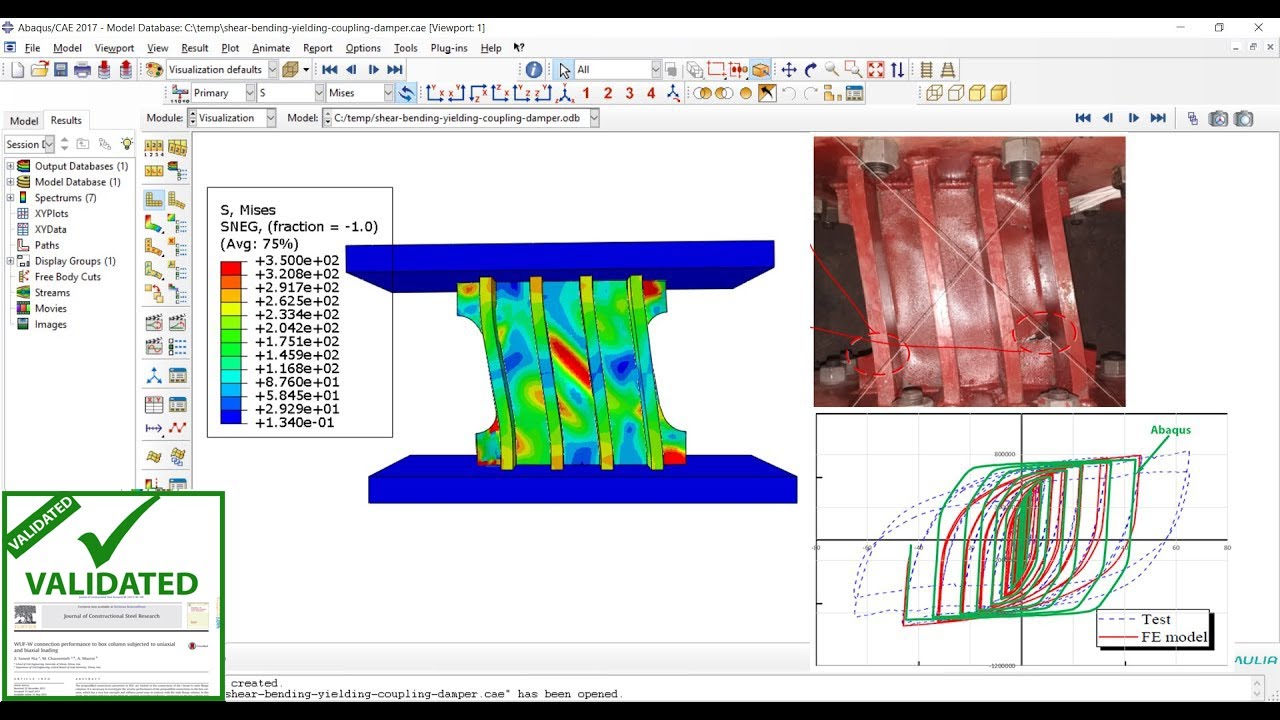Select the Box Zoom tool
This screenshot has width=1280, height=720.
pos(853,69)
